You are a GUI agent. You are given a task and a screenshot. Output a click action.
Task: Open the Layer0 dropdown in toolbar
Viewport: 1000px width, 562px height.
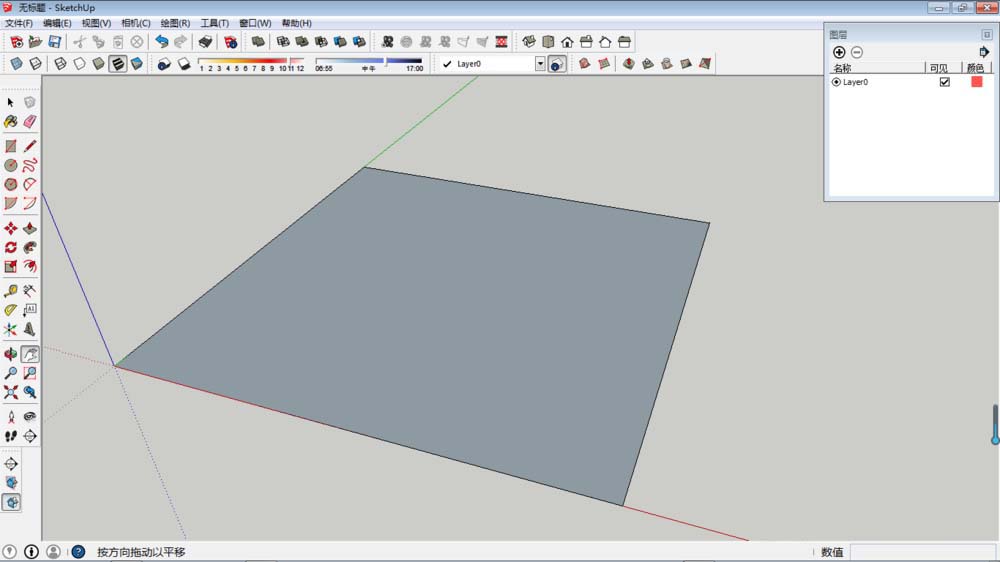[540, 64]
